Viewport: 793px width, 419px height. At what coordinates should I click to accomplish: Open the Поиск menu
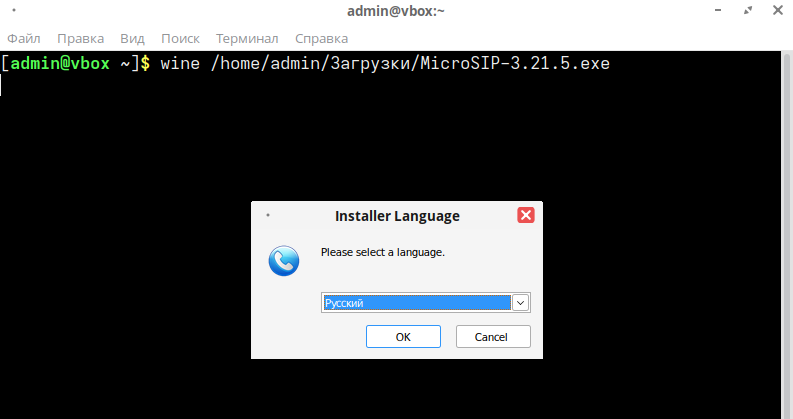[180, 38]
